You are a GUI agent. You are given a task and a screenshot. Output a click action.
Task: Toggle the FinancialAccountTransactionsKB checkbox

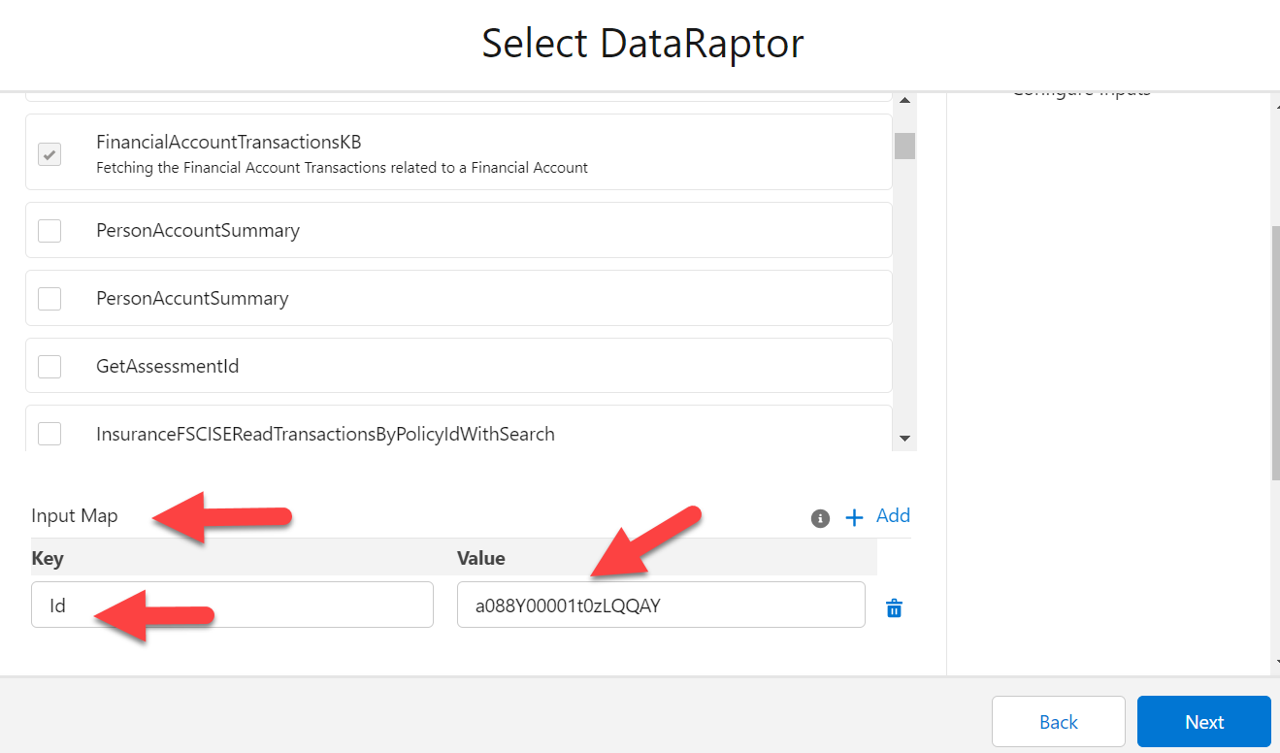tap(49, 154)
